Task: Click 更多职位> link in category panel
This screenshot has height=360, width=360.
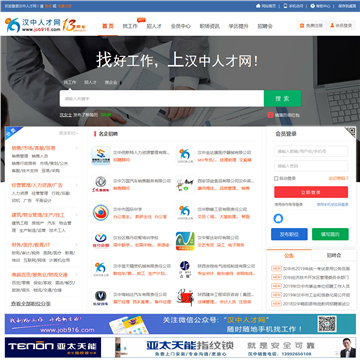Action: [x=69, y=133]
